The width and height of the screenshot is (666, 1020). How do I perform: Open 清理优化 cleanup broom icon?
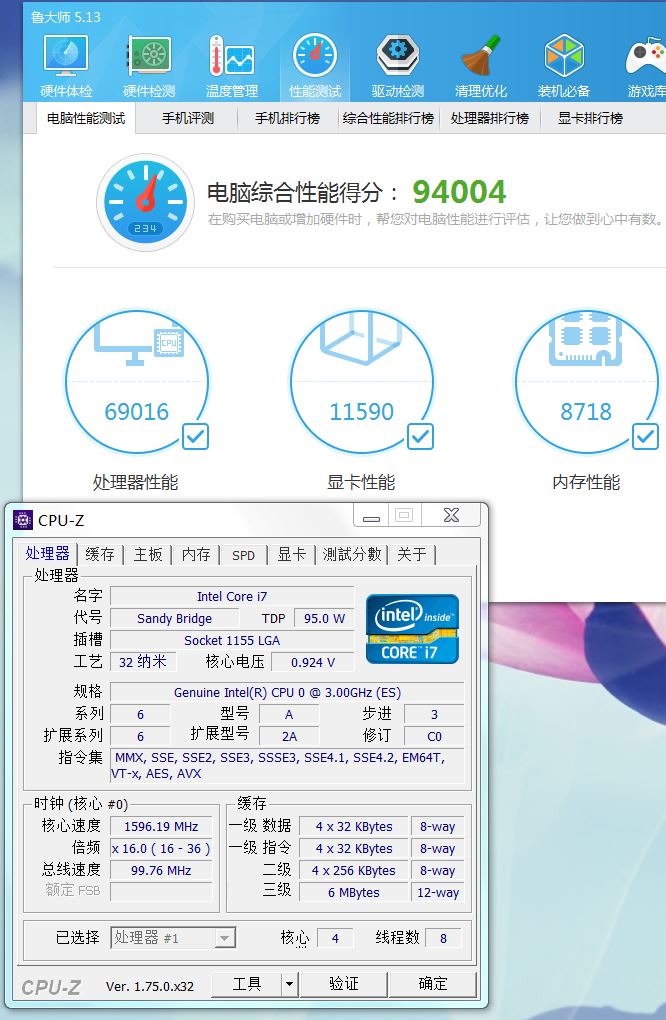(481, 66)
